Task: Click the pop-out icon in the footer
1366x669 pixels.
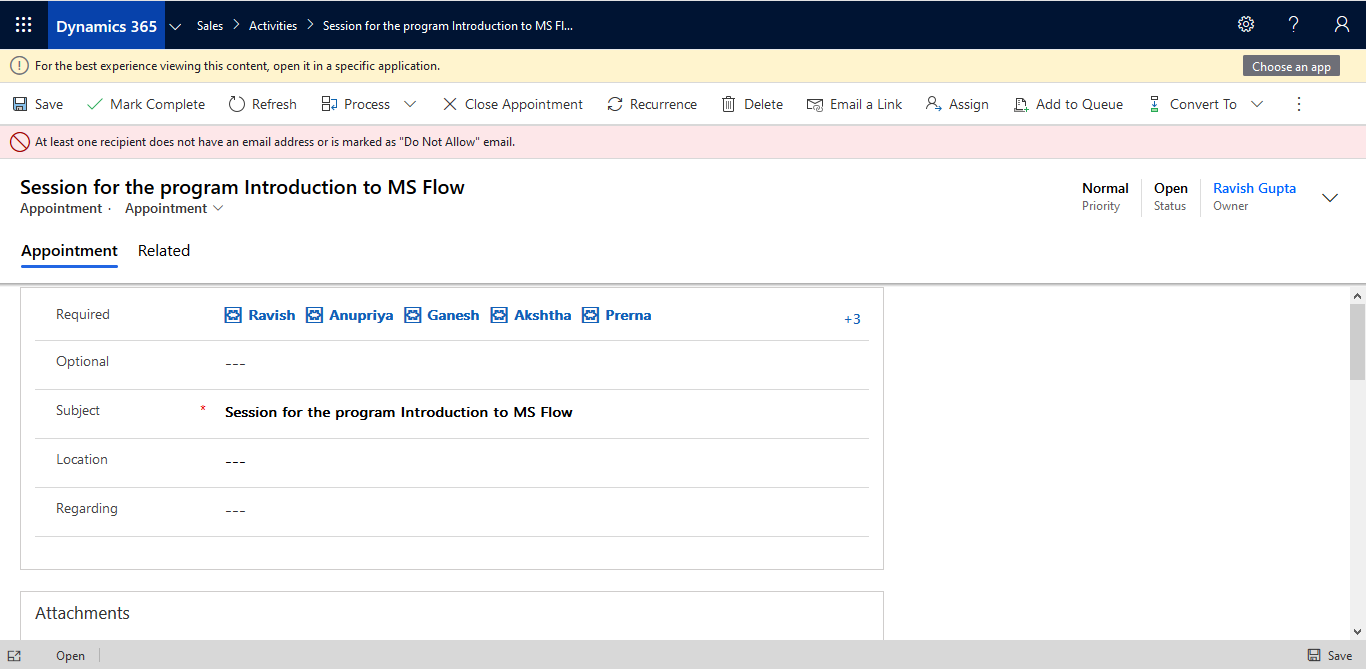Action: click(x=14, y=656)
